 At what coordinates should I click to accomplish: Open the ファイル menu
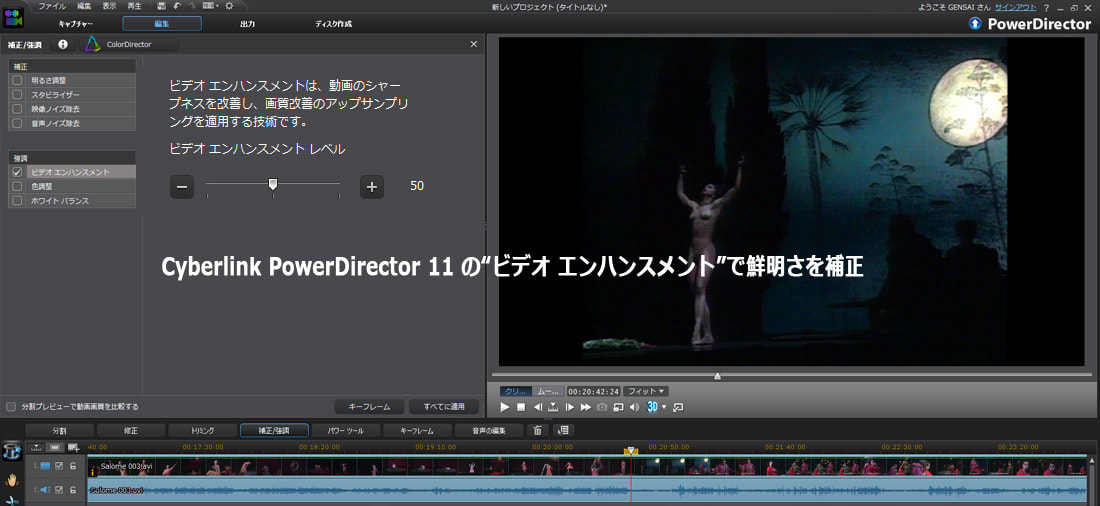click(52, 6)
